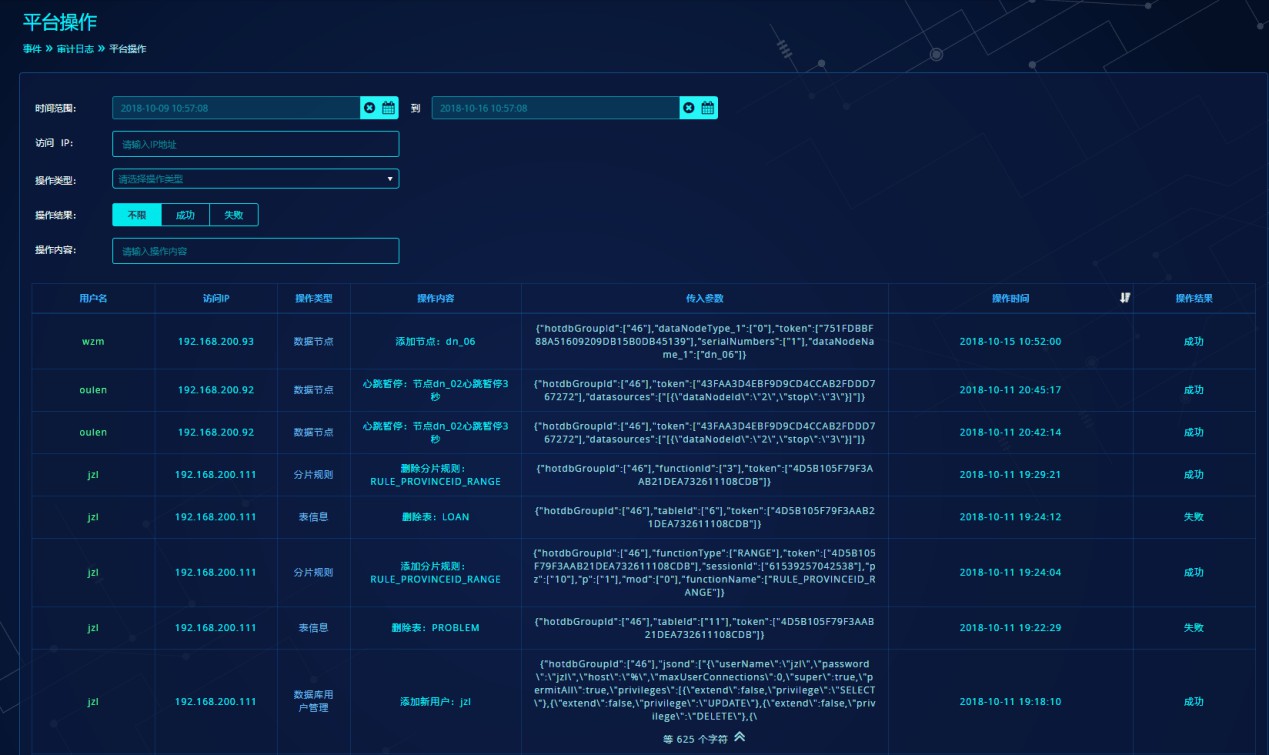Click 数据库用户管理 operation type cell

click(x=314, y=700)
